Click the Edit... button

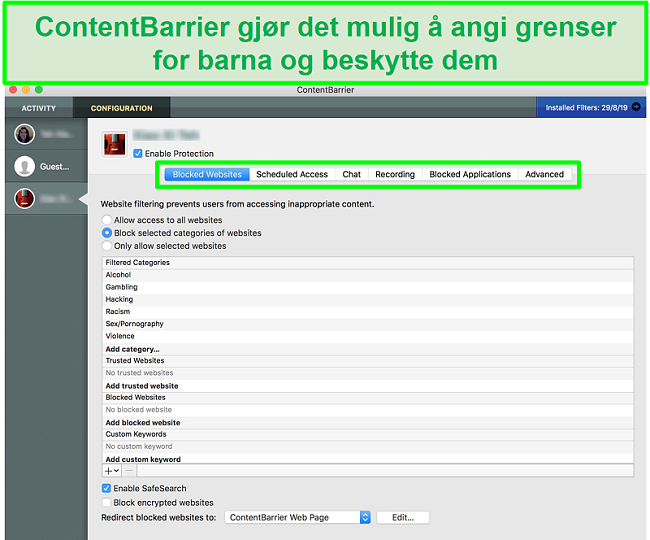tap(403, 518)
